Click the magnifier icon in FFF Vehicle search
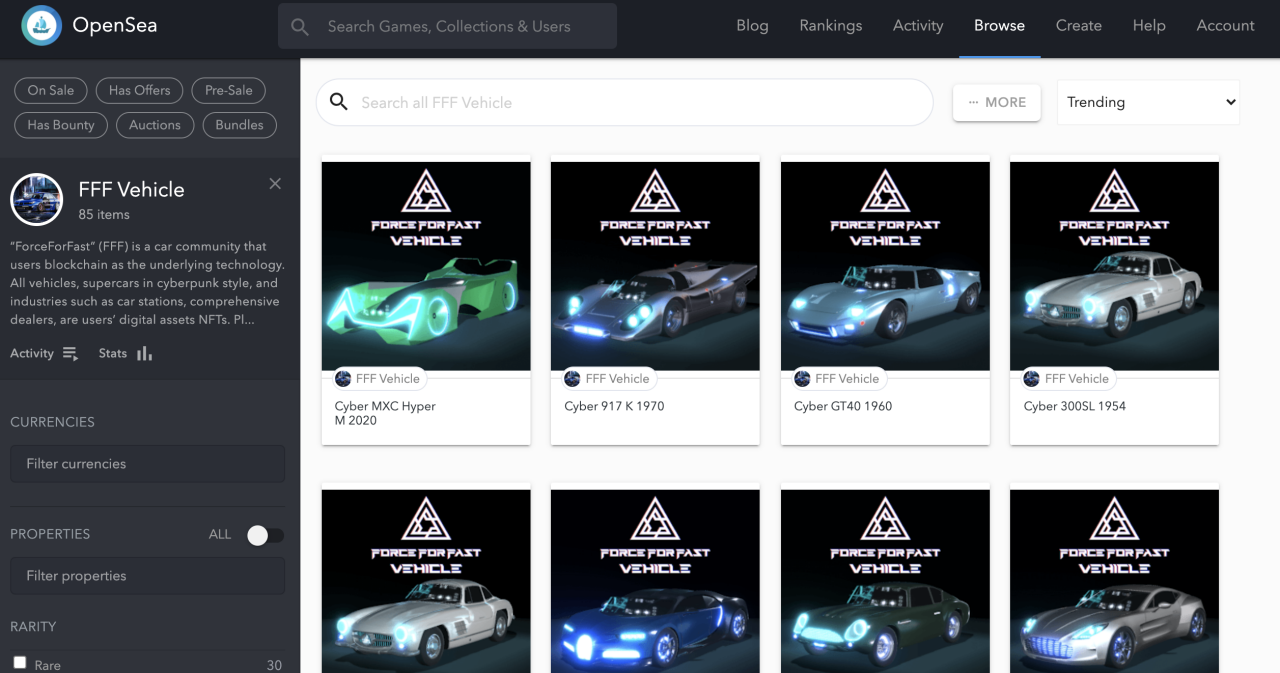 (x=339, y=102)
